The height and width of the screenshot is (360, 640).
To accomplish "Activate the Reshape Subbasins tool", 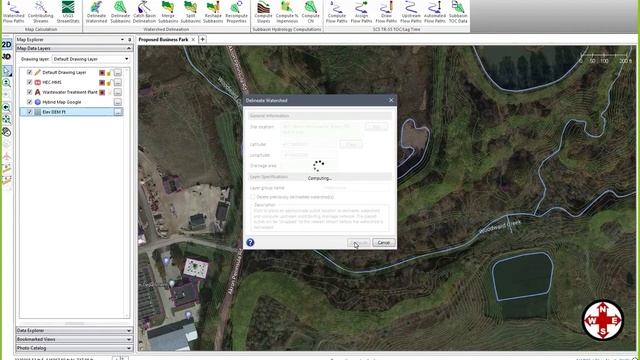I will click(x=213, y=13).
